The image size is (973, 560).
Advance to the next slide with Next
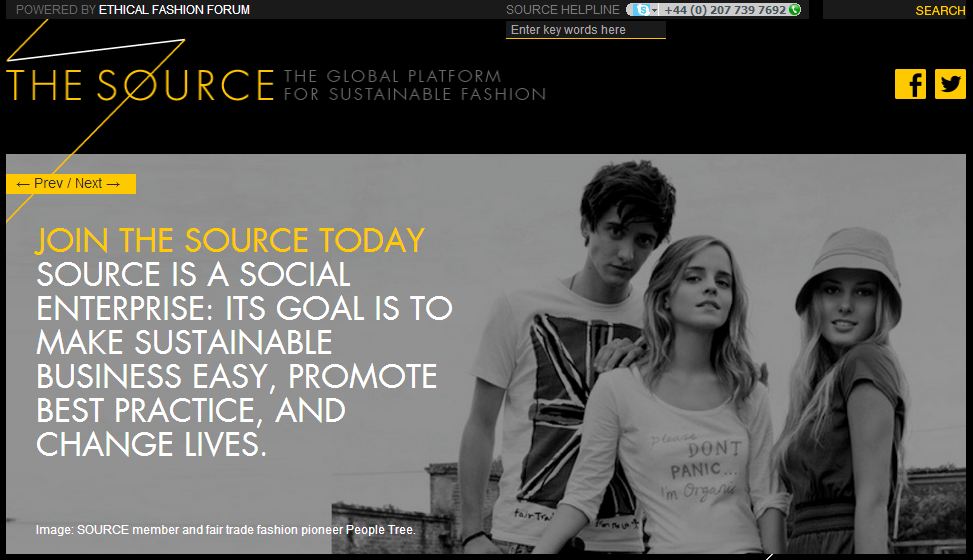click(x=97, y=184)
